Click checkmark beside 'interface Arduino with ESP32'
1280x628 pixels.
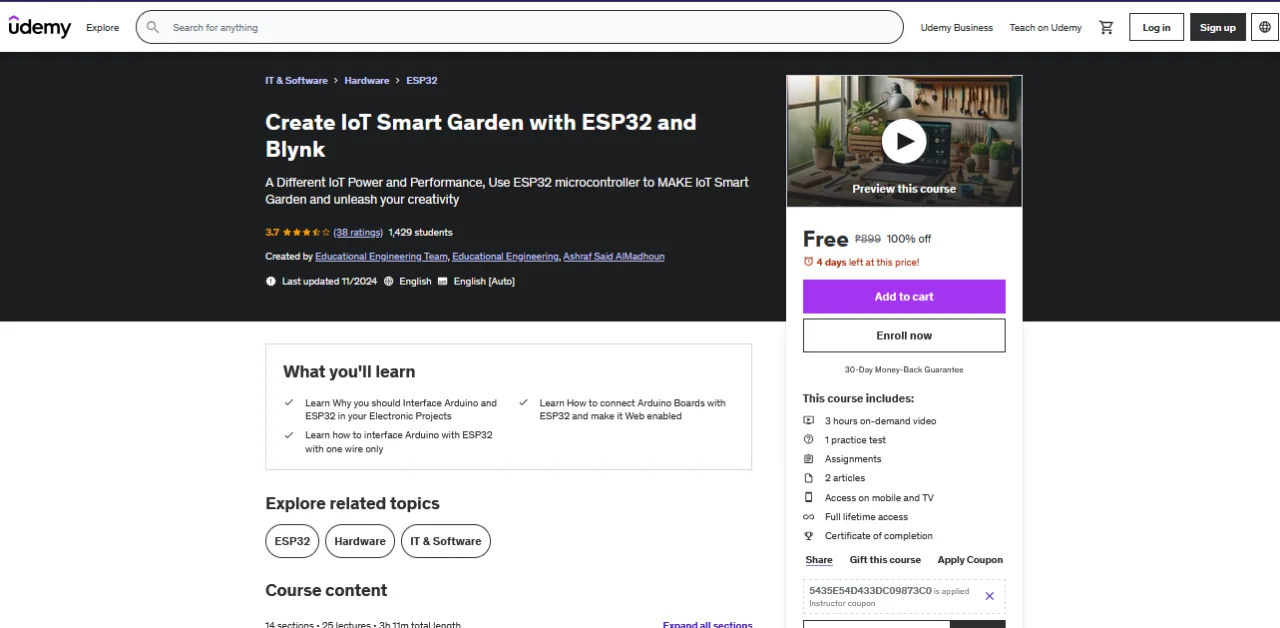click(289, 435)
